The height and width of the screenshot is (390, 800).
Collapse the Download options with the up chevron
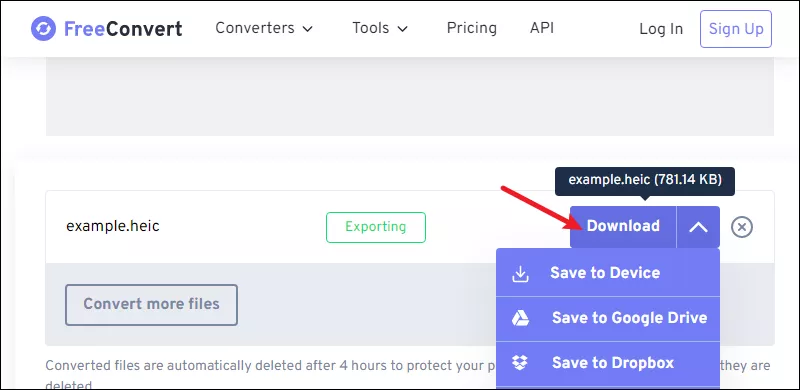(x=698, y=227)
